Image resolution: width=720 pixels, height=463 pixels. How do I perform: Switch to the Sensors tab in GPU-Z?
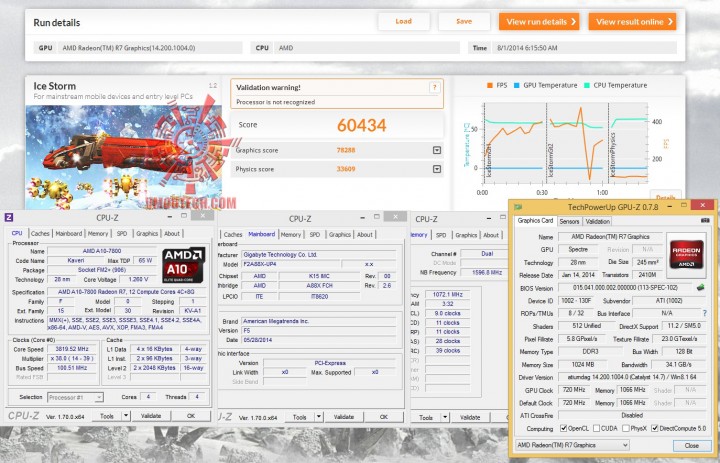click(x=569, y=221)
